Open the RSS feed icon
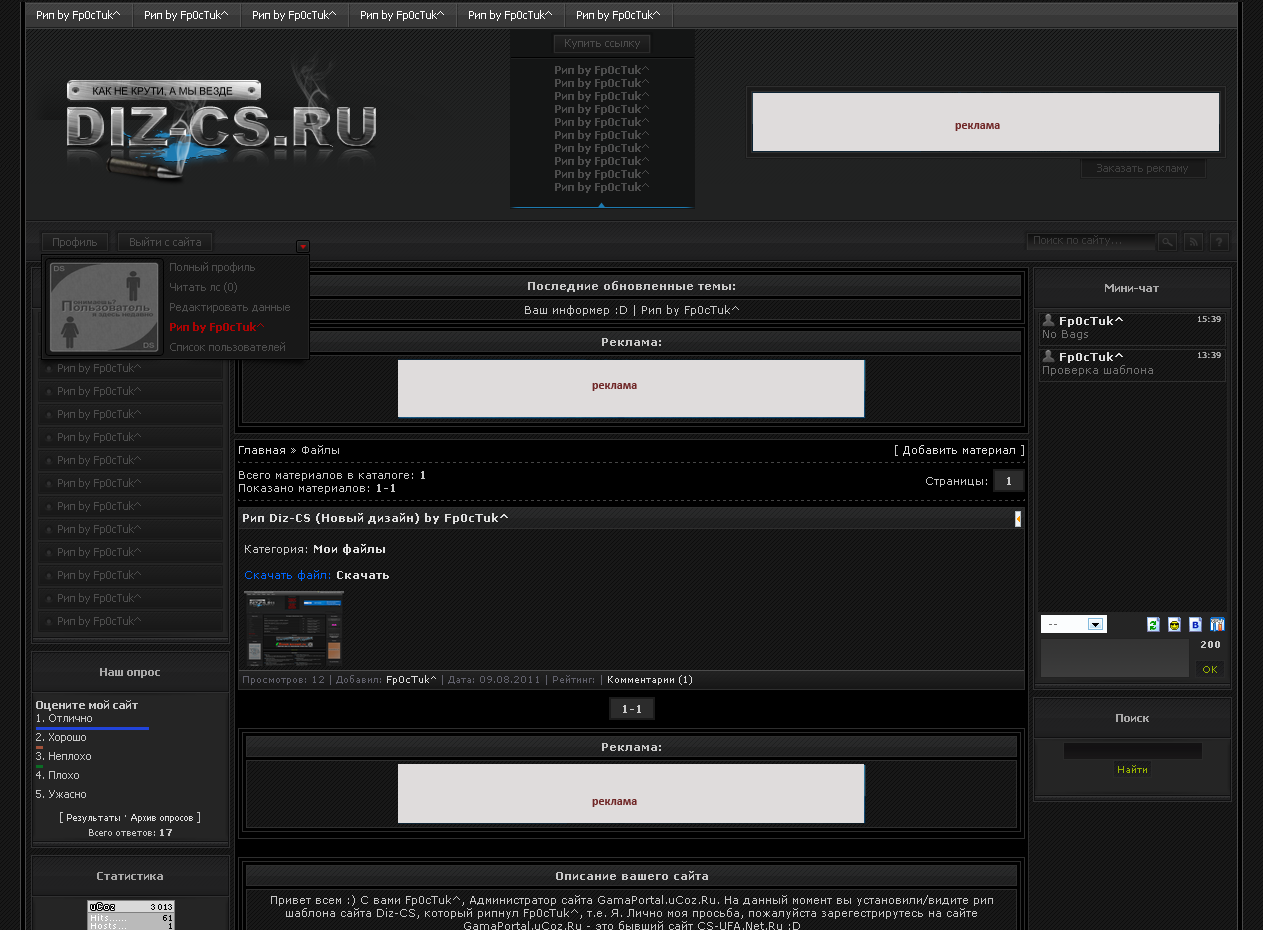This screenshot has height=930, width=1263. [x=1193, y=242]
